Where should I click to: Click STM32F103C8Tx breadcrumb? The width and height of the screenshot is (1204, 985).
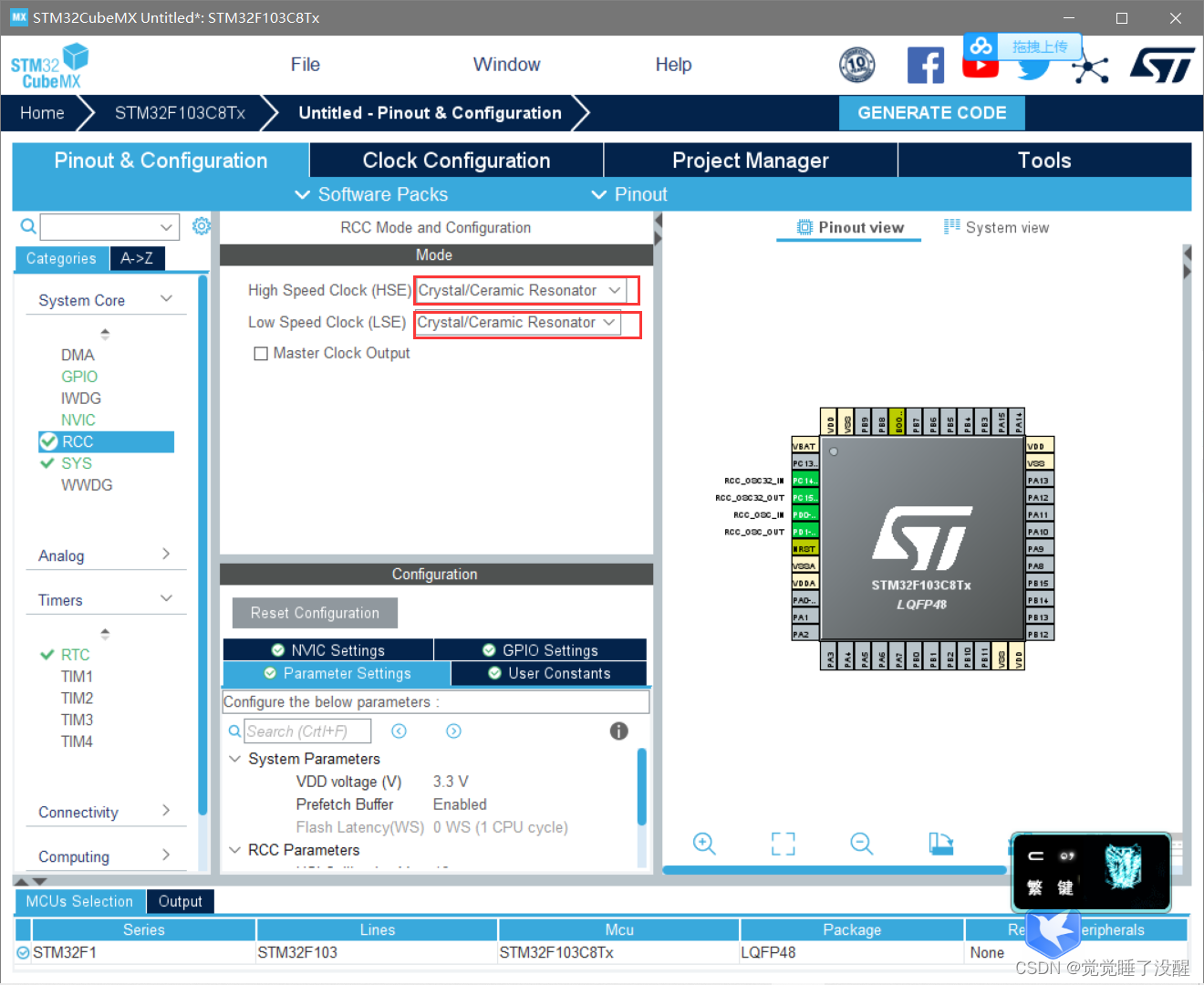[x=180, y=113]
